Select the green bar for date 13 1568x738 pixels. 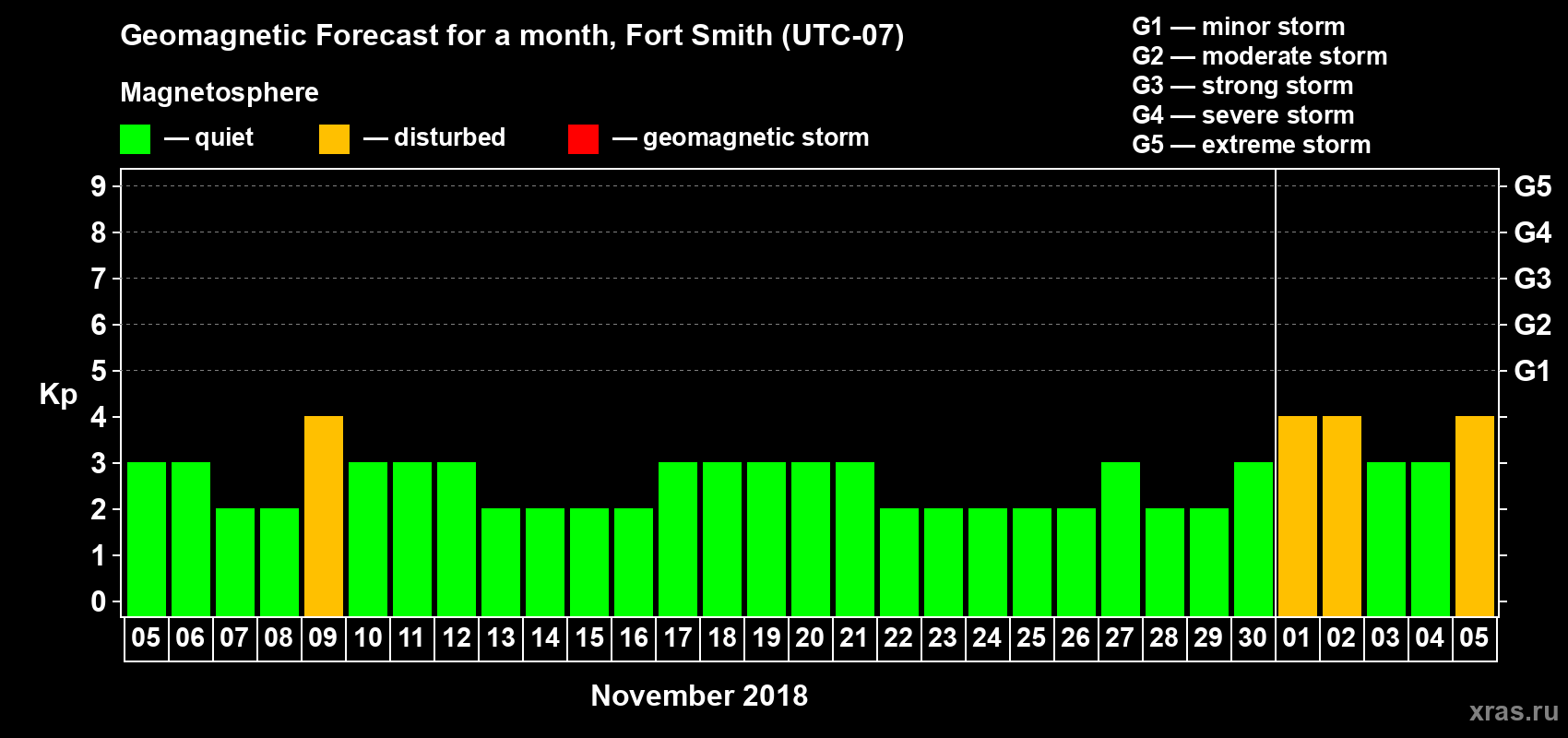pyautogui.click(x=501, y=562)
